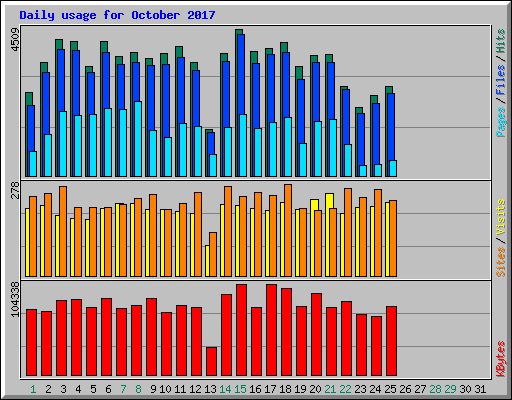Screen dimensions: 512x400
Task: Click the orange sites bar for day 18
Action: (x=288, y=231)
